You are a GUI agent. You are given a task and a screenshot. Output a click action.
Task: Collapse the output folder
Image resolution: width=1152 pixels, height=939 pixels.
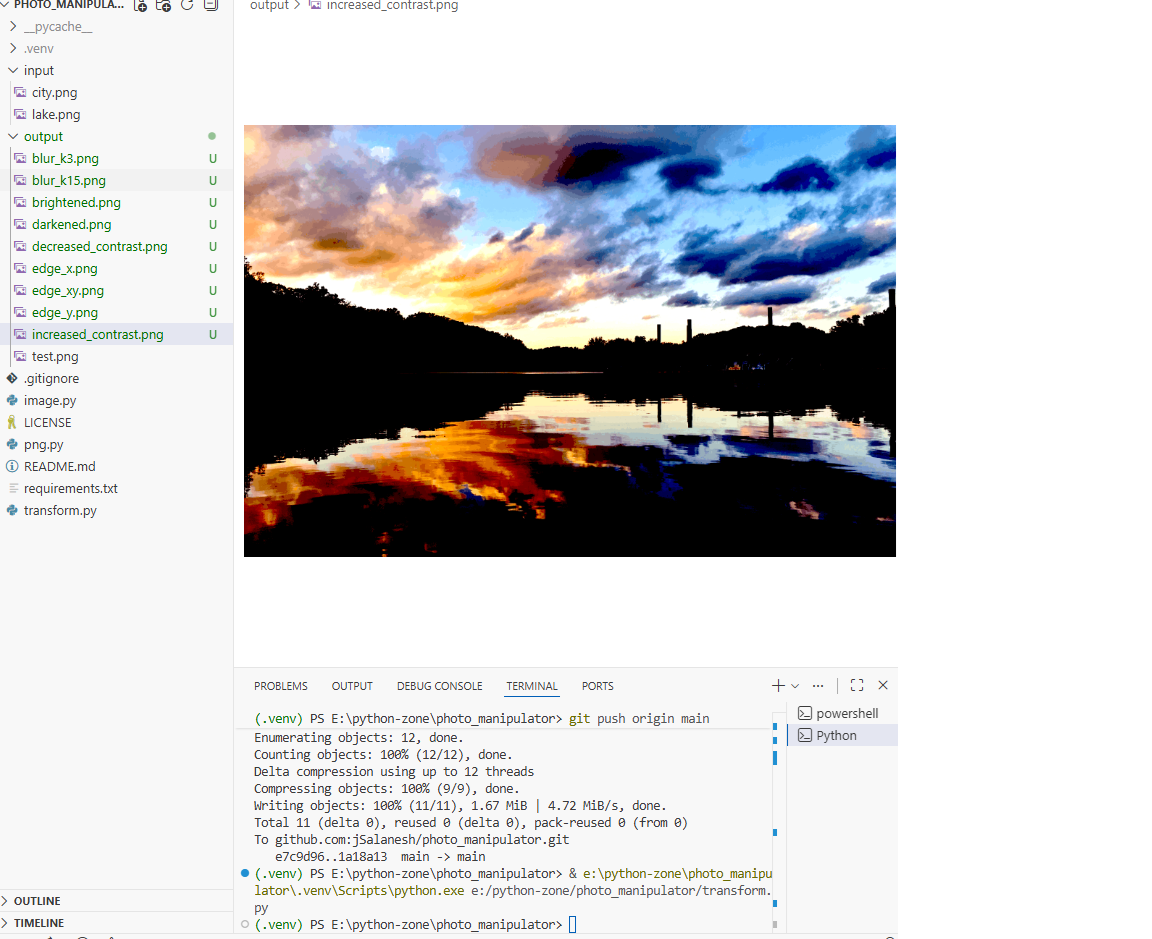43,137
